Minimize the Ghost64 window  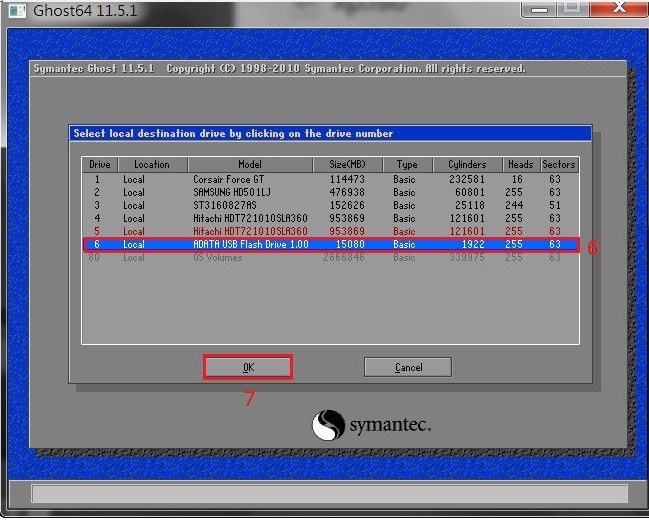coord(539,8)
